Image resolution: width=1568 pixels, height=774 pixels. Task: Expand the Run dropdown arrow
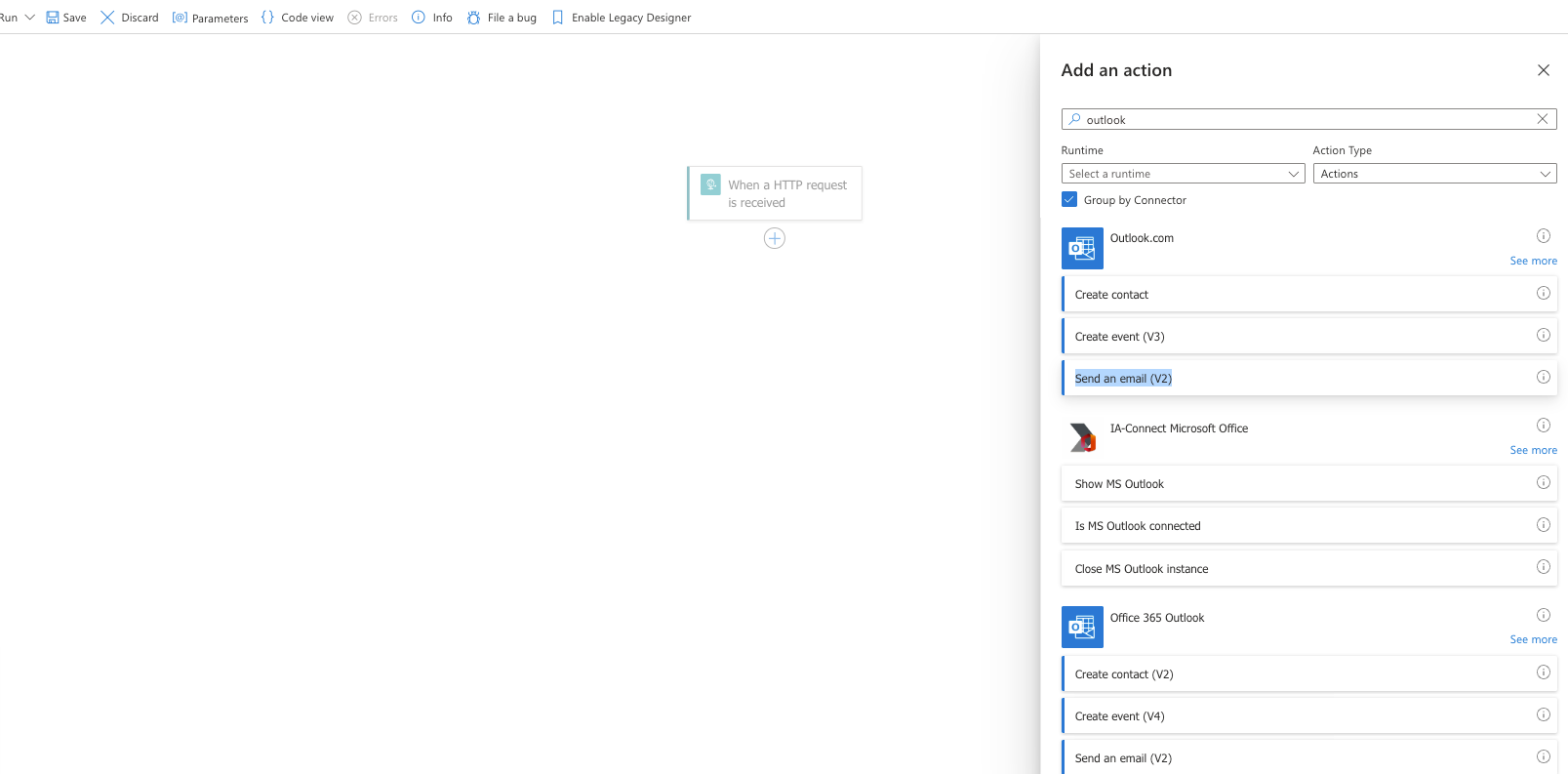click(29, 18)
